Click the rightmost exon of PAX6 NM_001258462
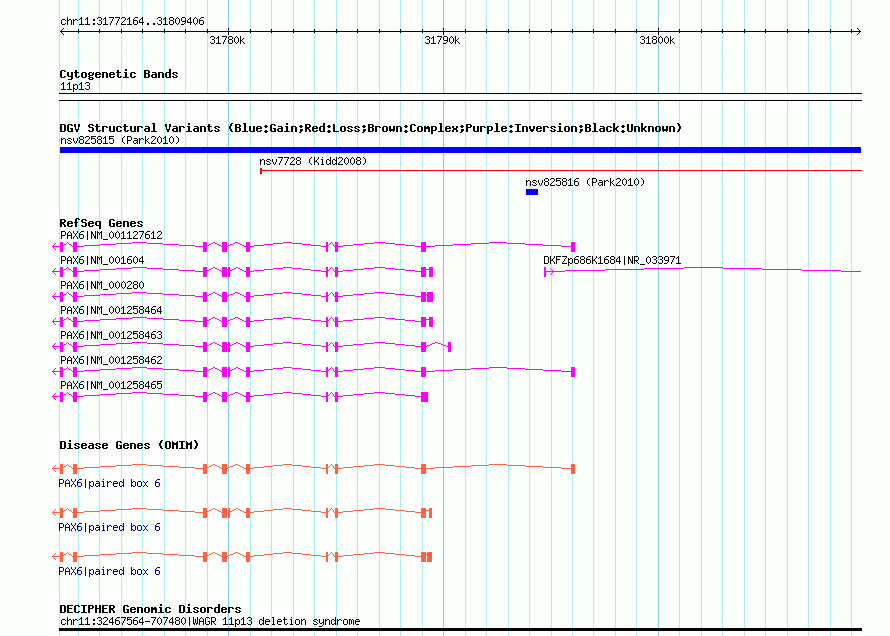Image resolution: width=890 pixels, height=636 pixels. (x=573, y=372)
